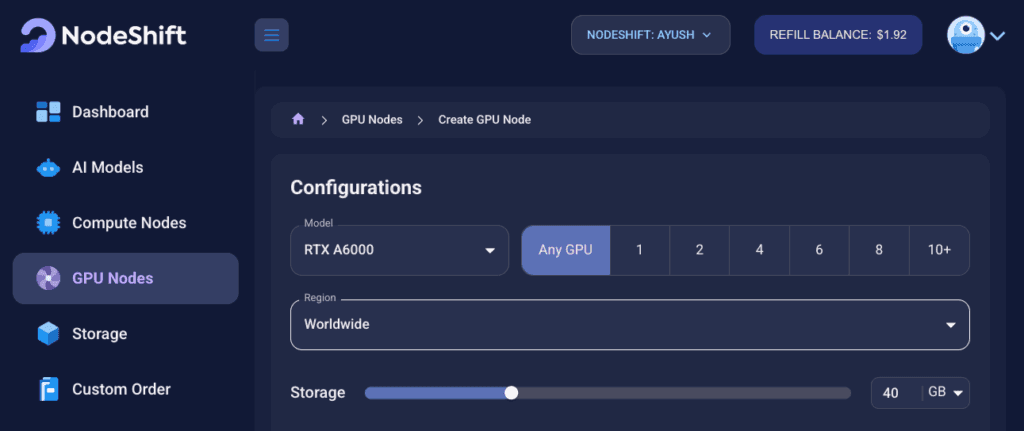1024x431 pixels.
Task: Select 8 GPU count option
Action: pyautogui.click(x=879, y=250)
